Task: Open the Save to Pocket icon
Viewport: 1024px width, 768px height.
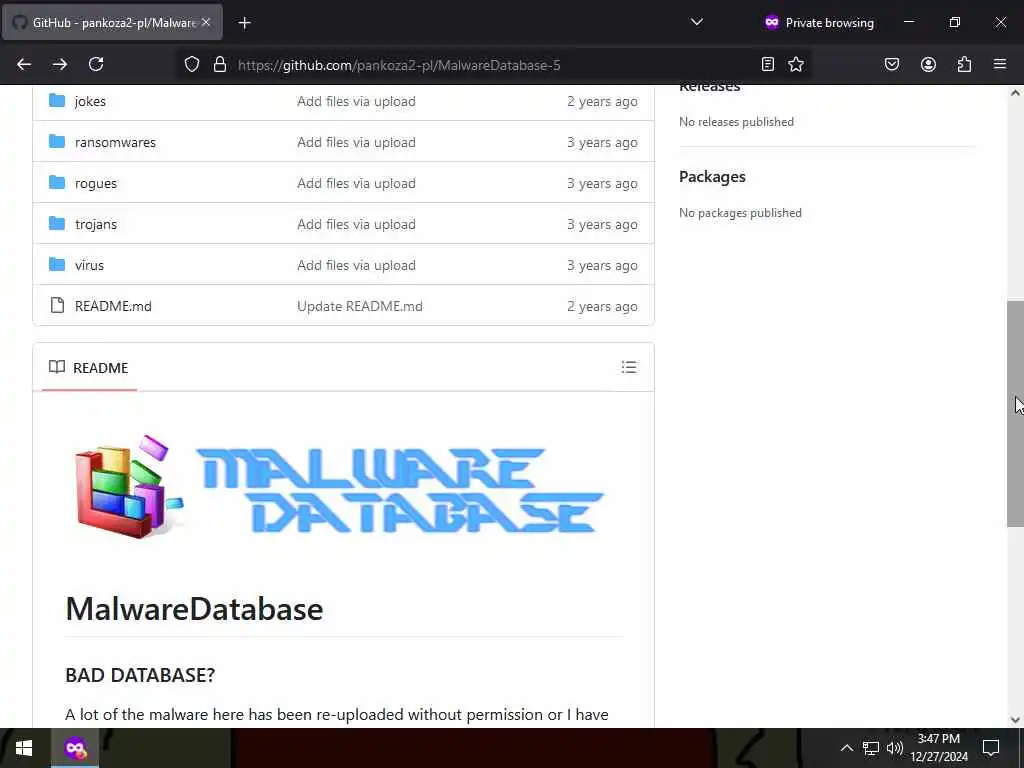Action: pyautogui.click(x=892, y=64)
